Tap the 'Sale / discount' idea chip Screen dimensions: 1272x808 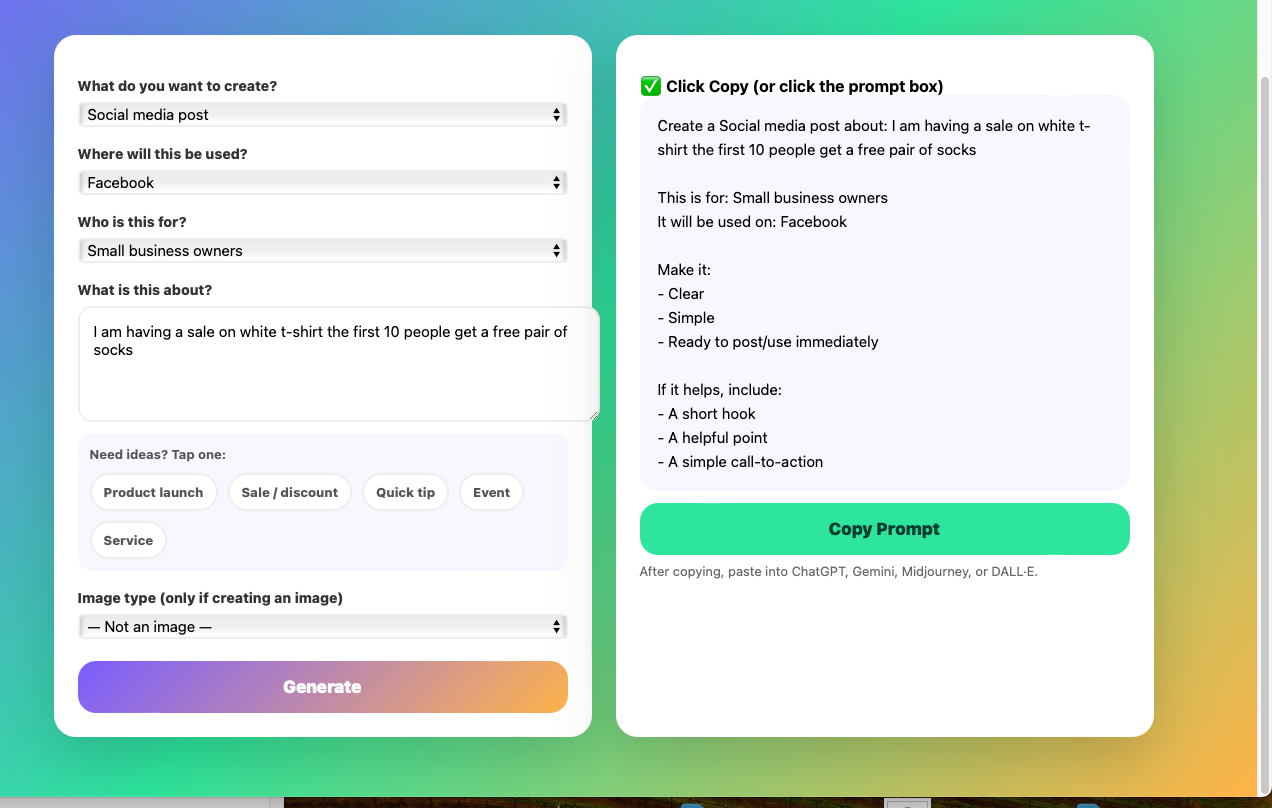[x=290, y=492]
